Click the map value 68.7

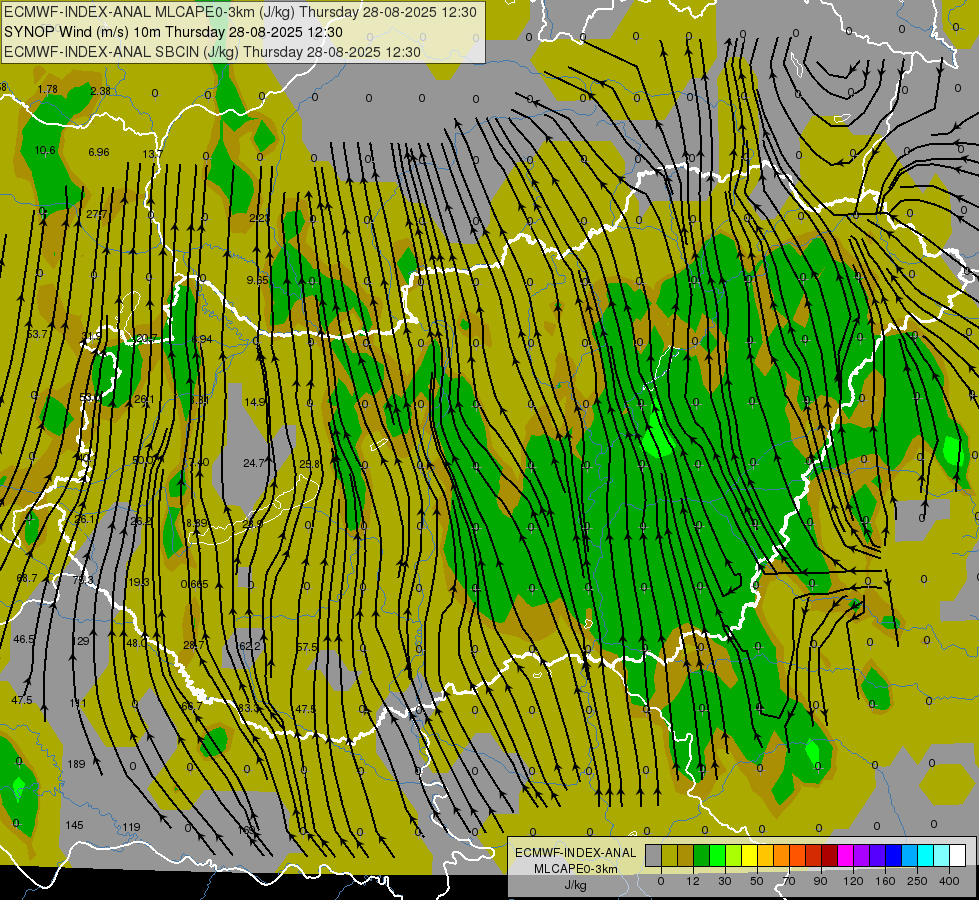click(x=27, y=578)
